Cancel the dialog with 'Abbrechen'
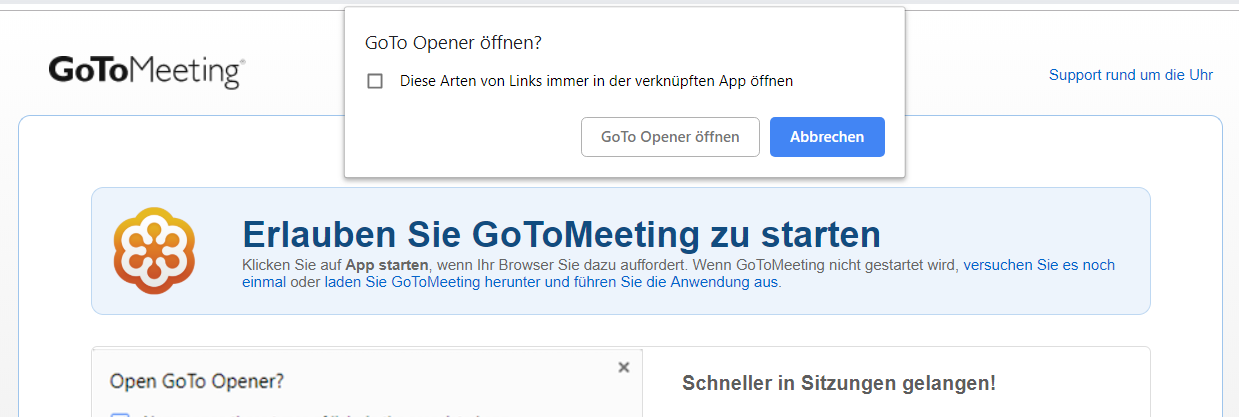Screen dimensions: 1239x417 [x=826, y=137]
